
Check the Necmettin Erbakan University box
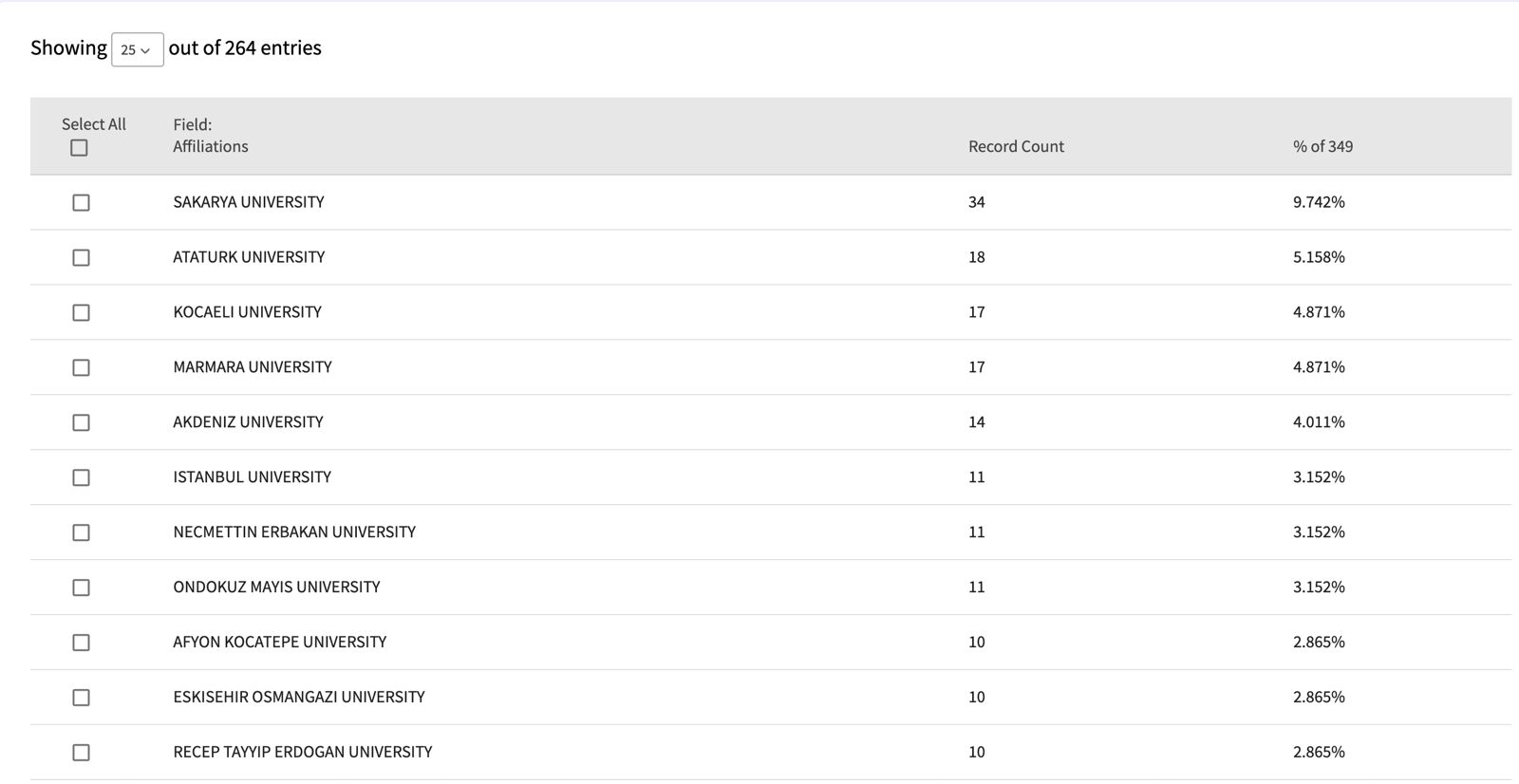tap(82, 533)
